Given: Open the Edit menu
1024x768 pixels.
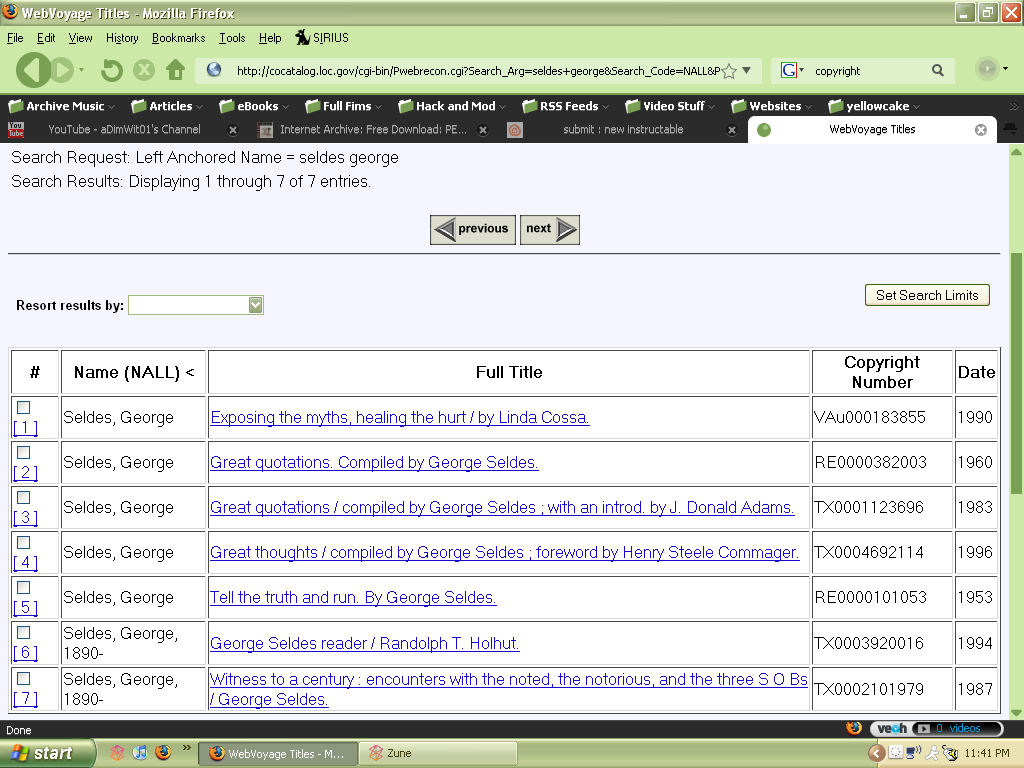Looking at the screenshot, I should tap(46, 38).
